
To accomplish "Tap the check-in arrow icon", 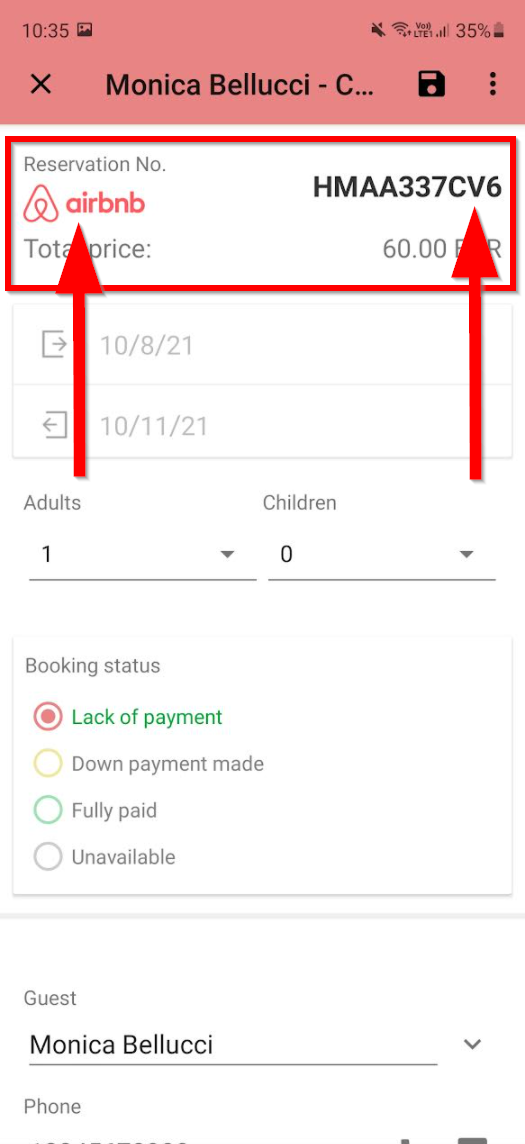I will 55,344.
